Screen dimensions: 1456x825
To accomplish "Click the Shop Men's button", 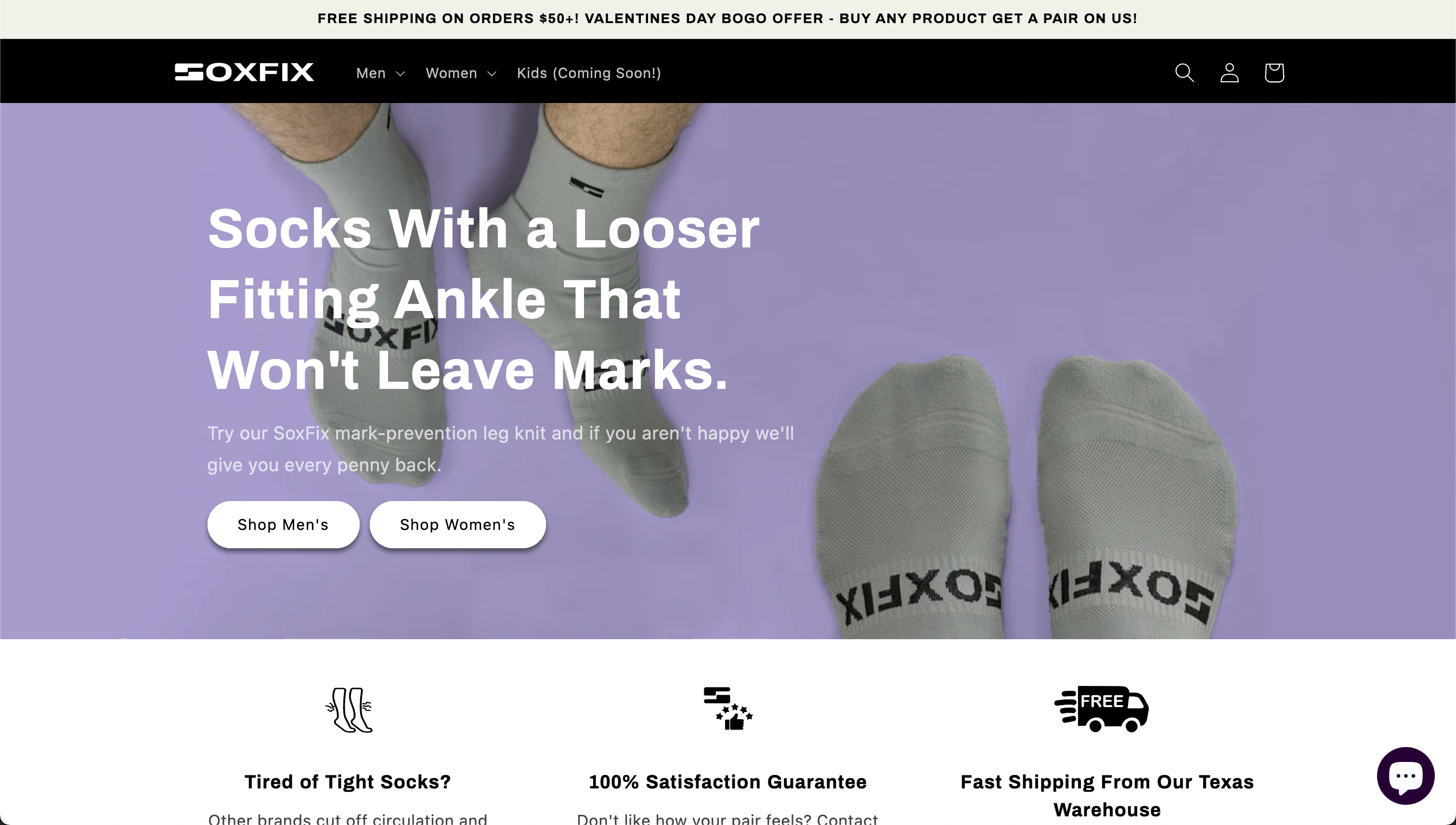I will click(283, 524).
